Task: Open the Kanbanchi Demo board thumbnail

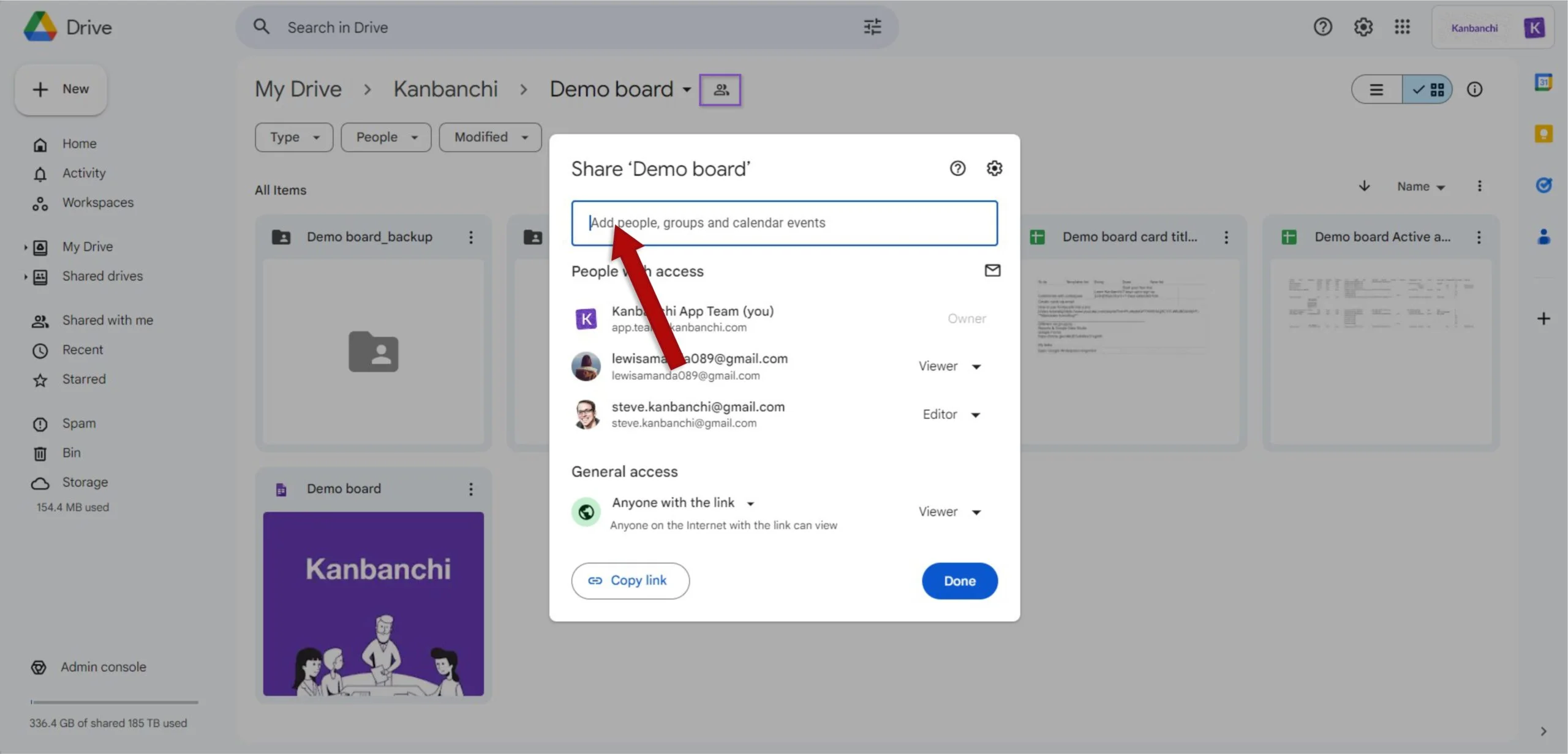Action: point(373,604)
